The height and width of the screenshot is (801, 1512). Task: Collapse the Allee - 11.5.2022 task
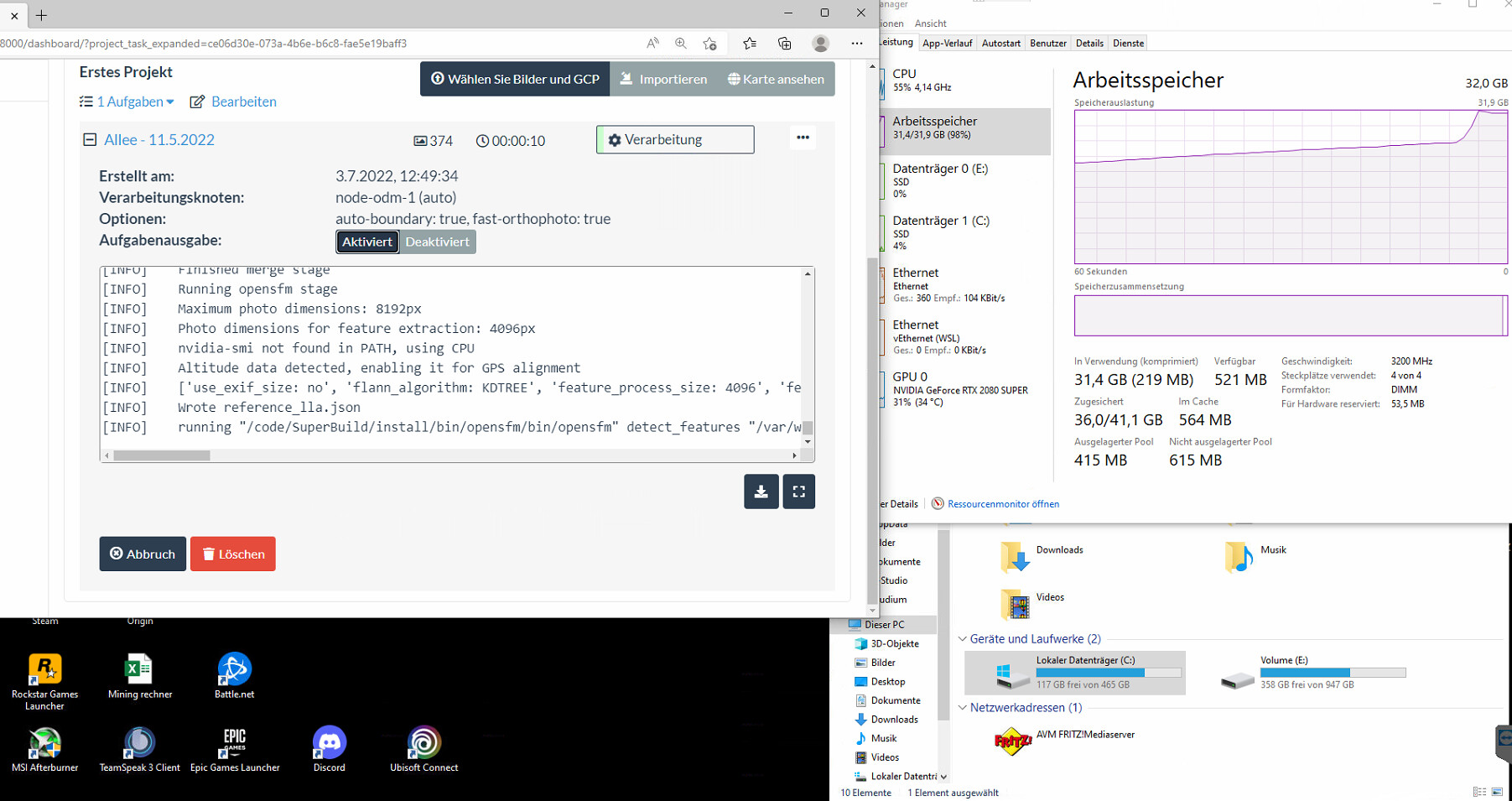[x=90, y=140]
